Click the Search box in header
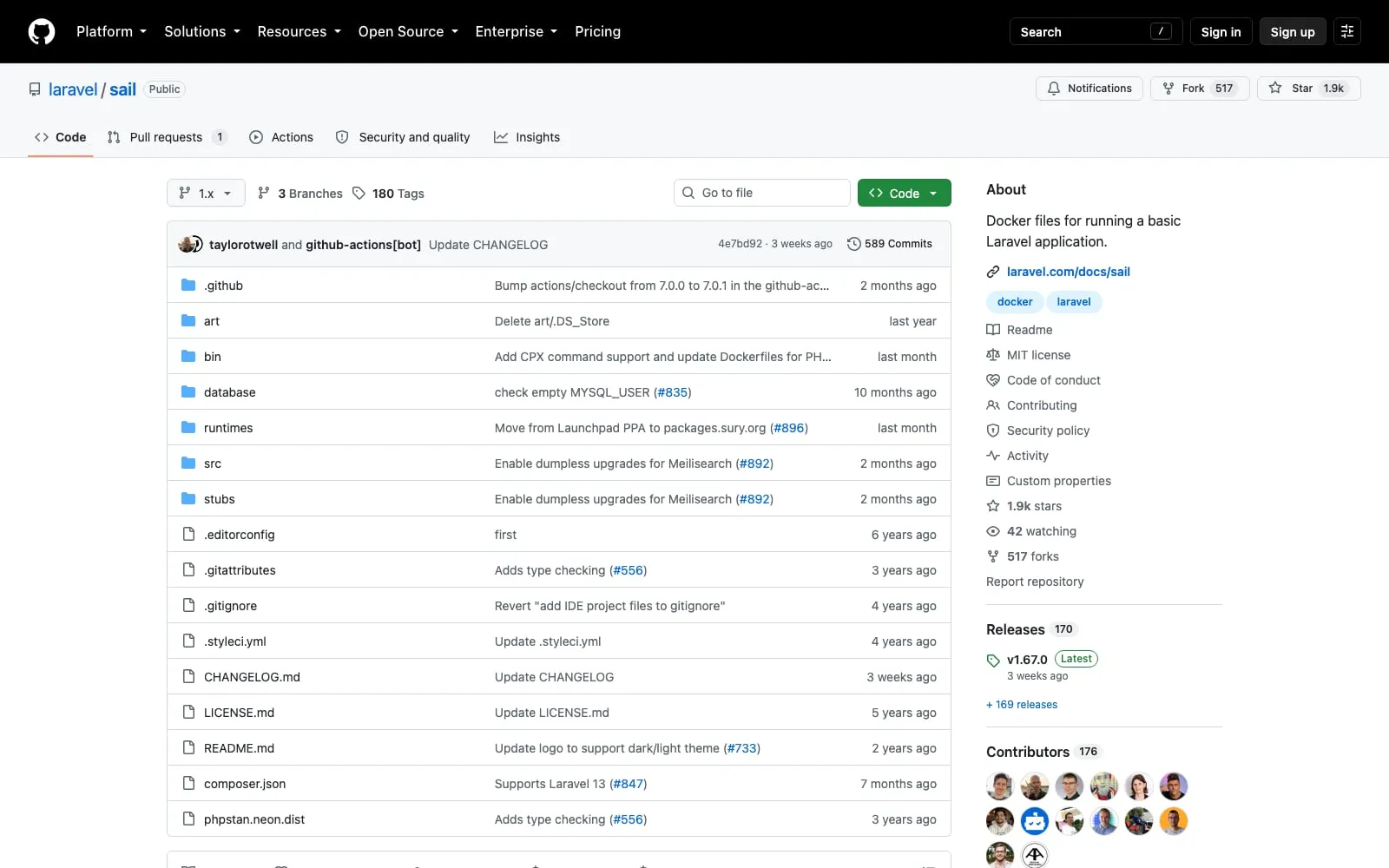Viewport: 1389px width, 868px height. (x=1096, y=31)
